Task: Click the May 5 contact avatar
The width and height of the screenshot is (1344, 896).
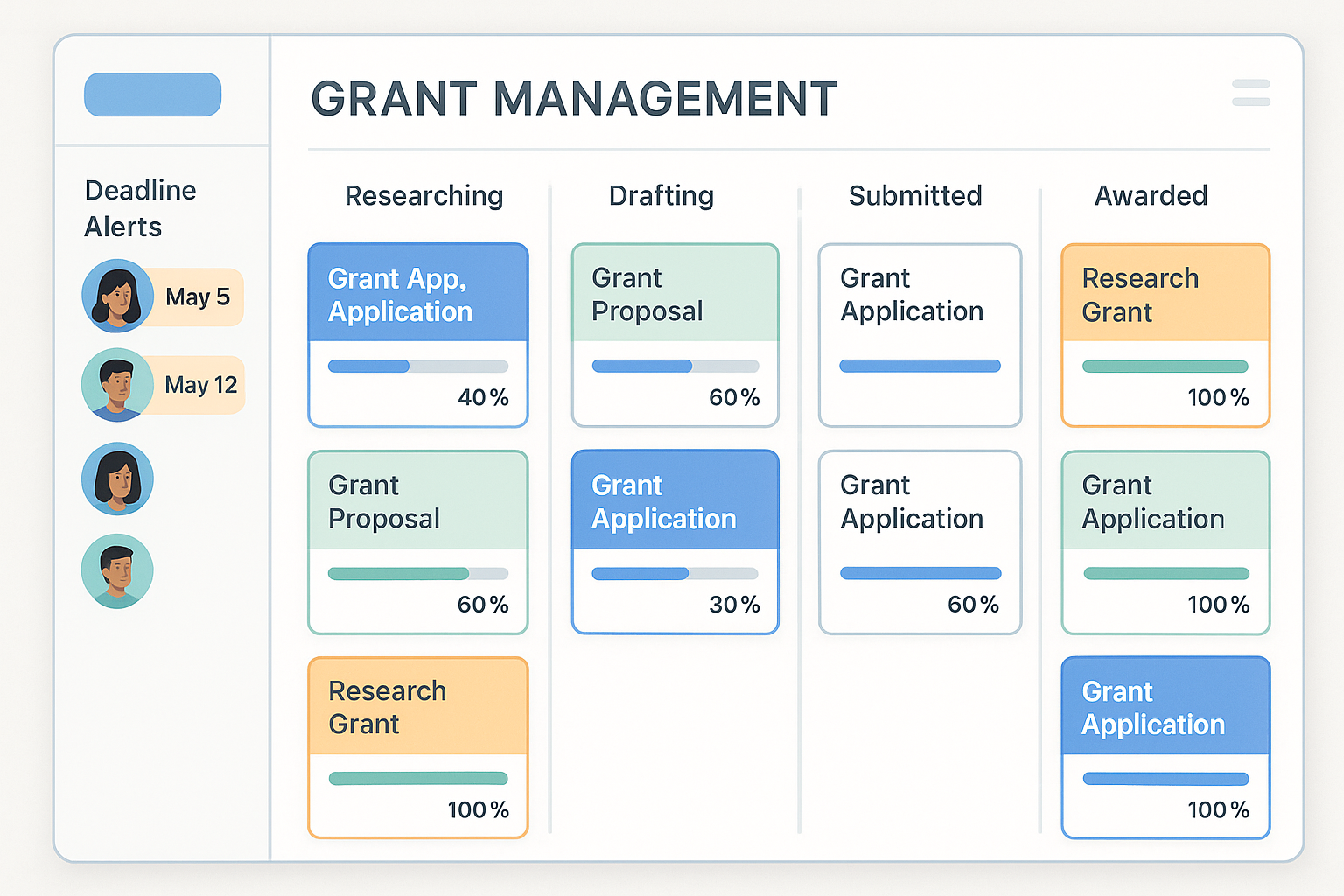Action: coord(118,297)
